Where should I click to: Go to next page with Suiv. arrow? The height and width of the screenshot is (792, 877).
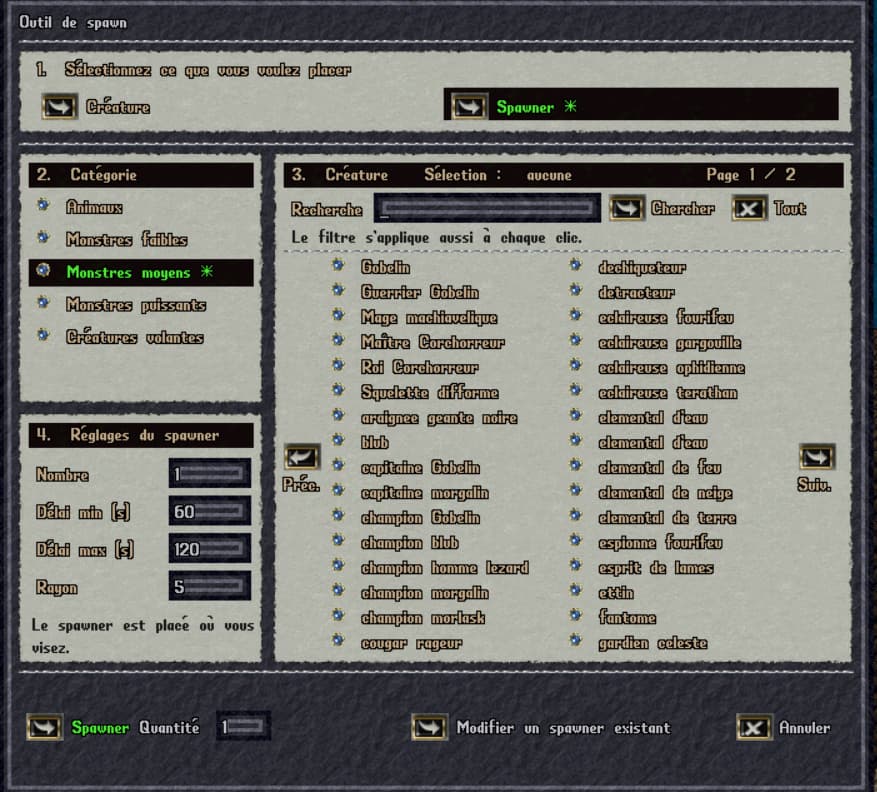[x=817, y=457]
